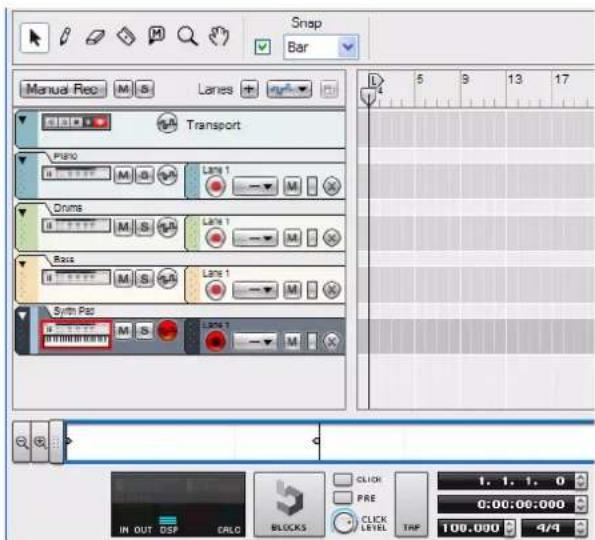595x540 pixels.
Task: Toggle the CLICK metronome button
Action: pyautogui.click(x=343, y=480)
